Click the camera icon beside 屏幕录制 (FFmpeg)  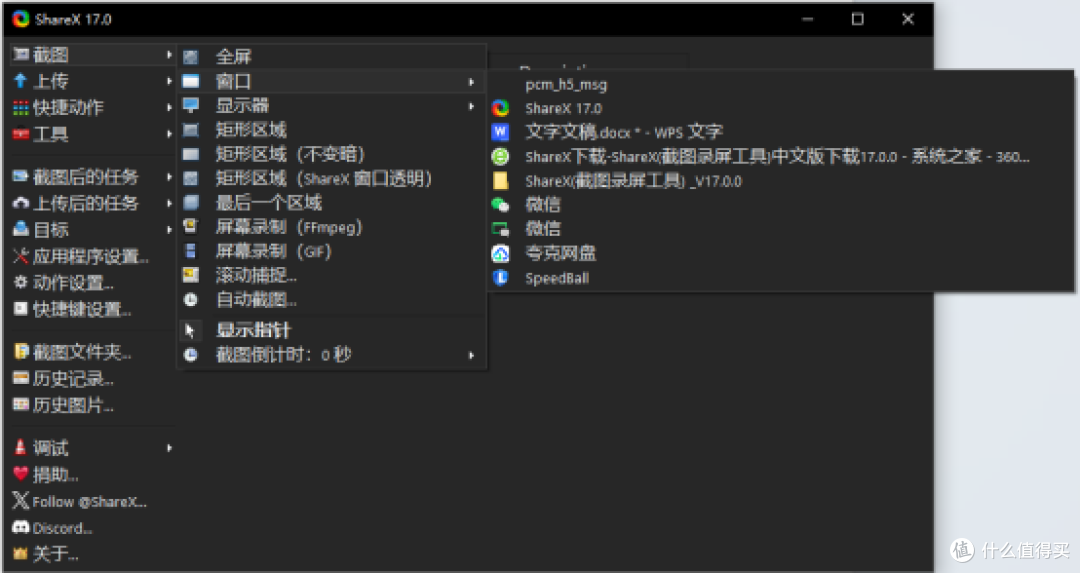pyautogui.click(x=191, y=227)
